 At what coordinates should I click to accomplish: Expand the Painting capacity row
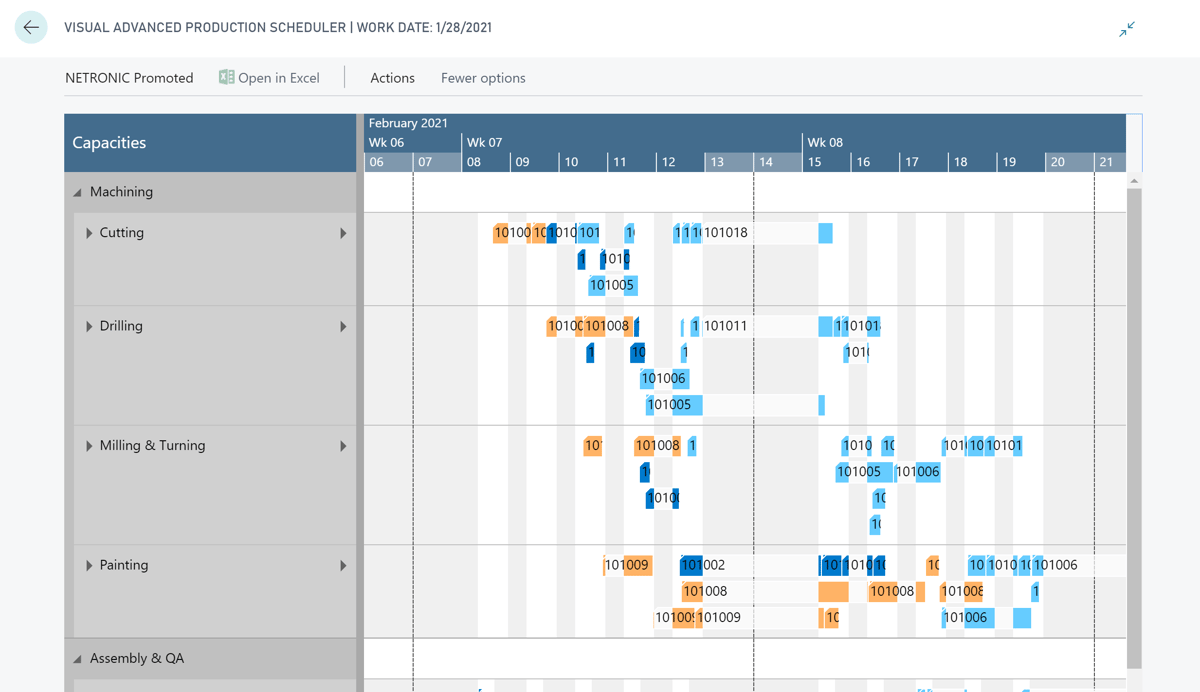(x=89, y=565)
